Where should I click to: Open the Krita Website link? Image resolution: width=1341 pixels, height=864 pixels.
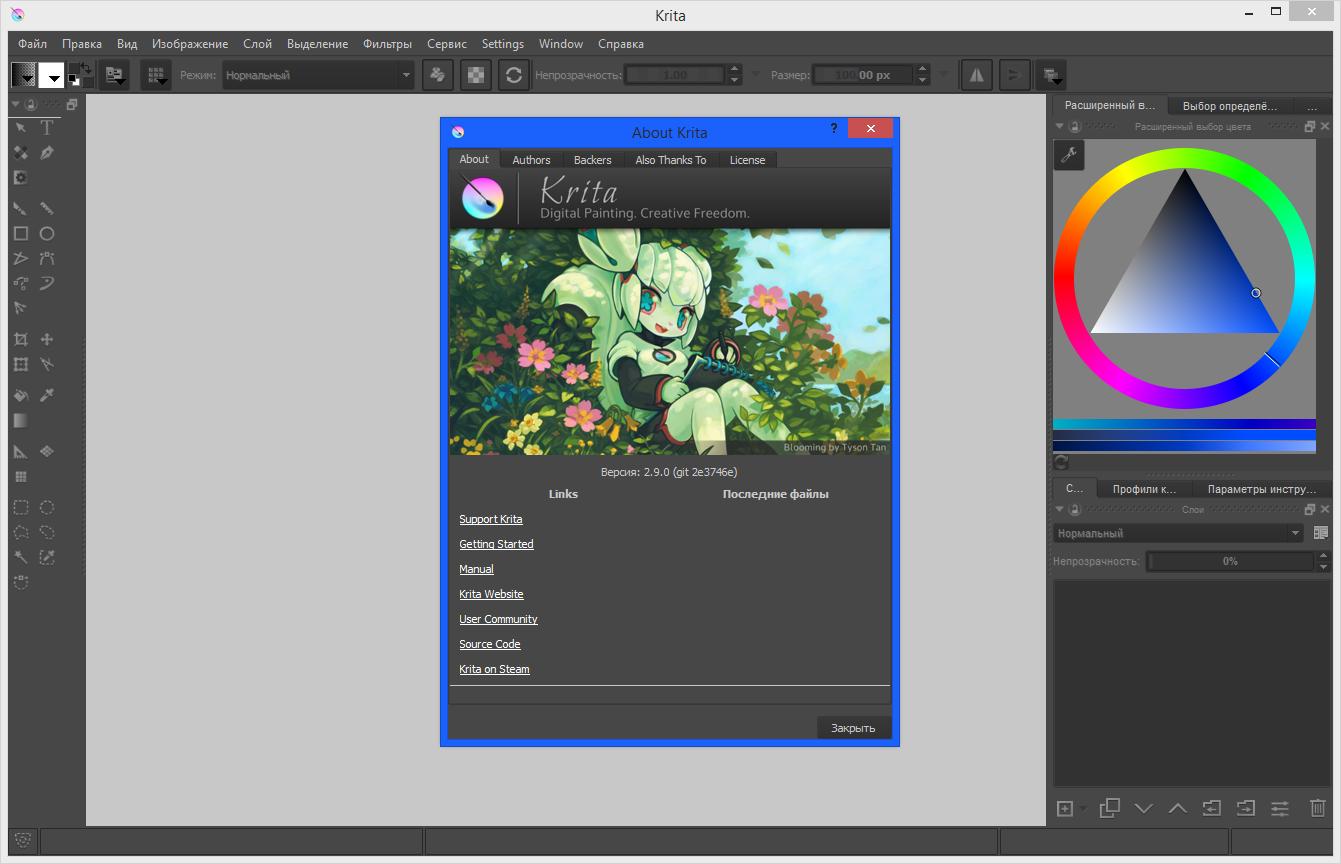coord(491,594)
